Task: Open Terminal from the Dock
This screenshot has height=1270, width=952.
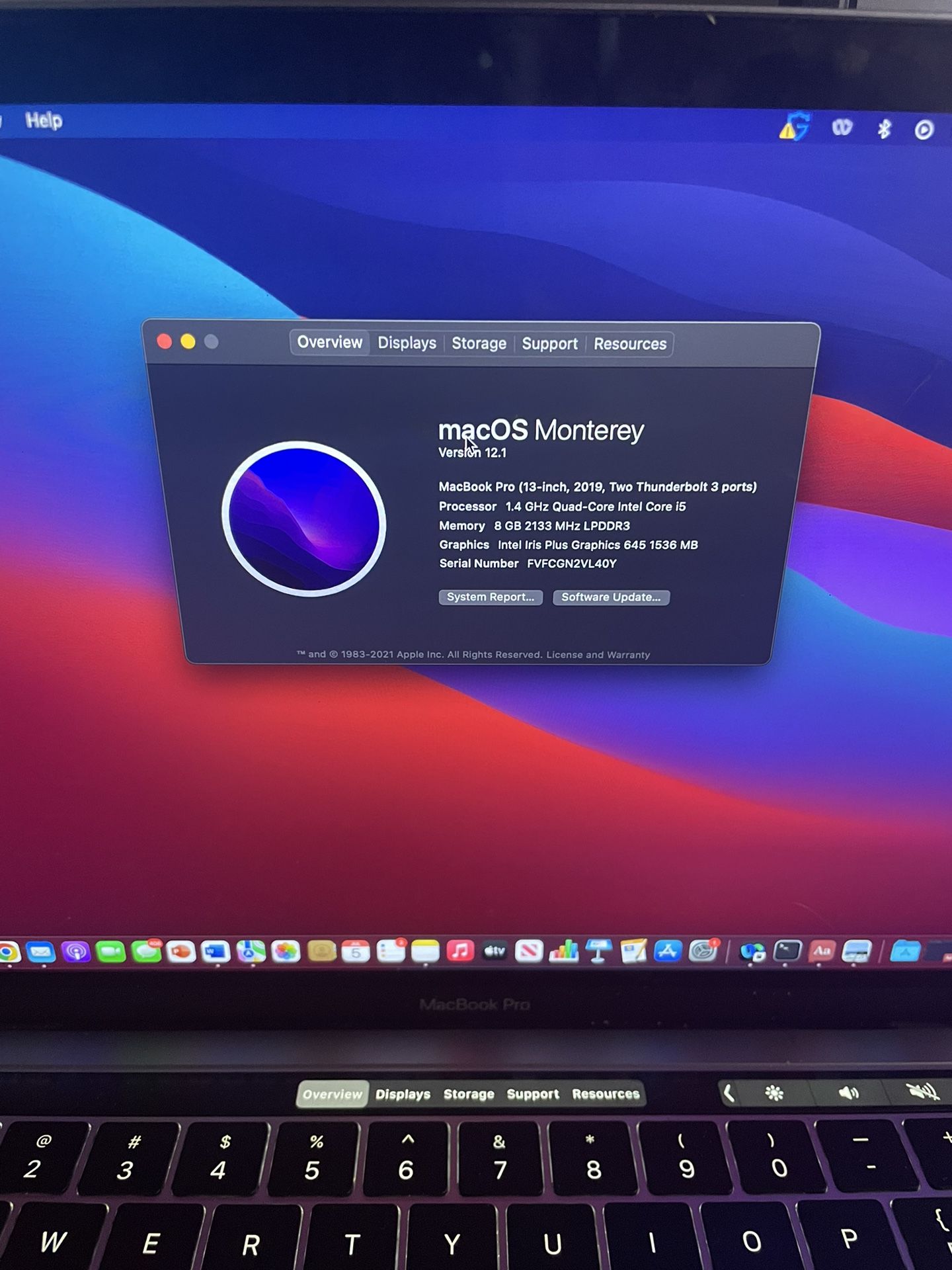Action: coord(787,952)
